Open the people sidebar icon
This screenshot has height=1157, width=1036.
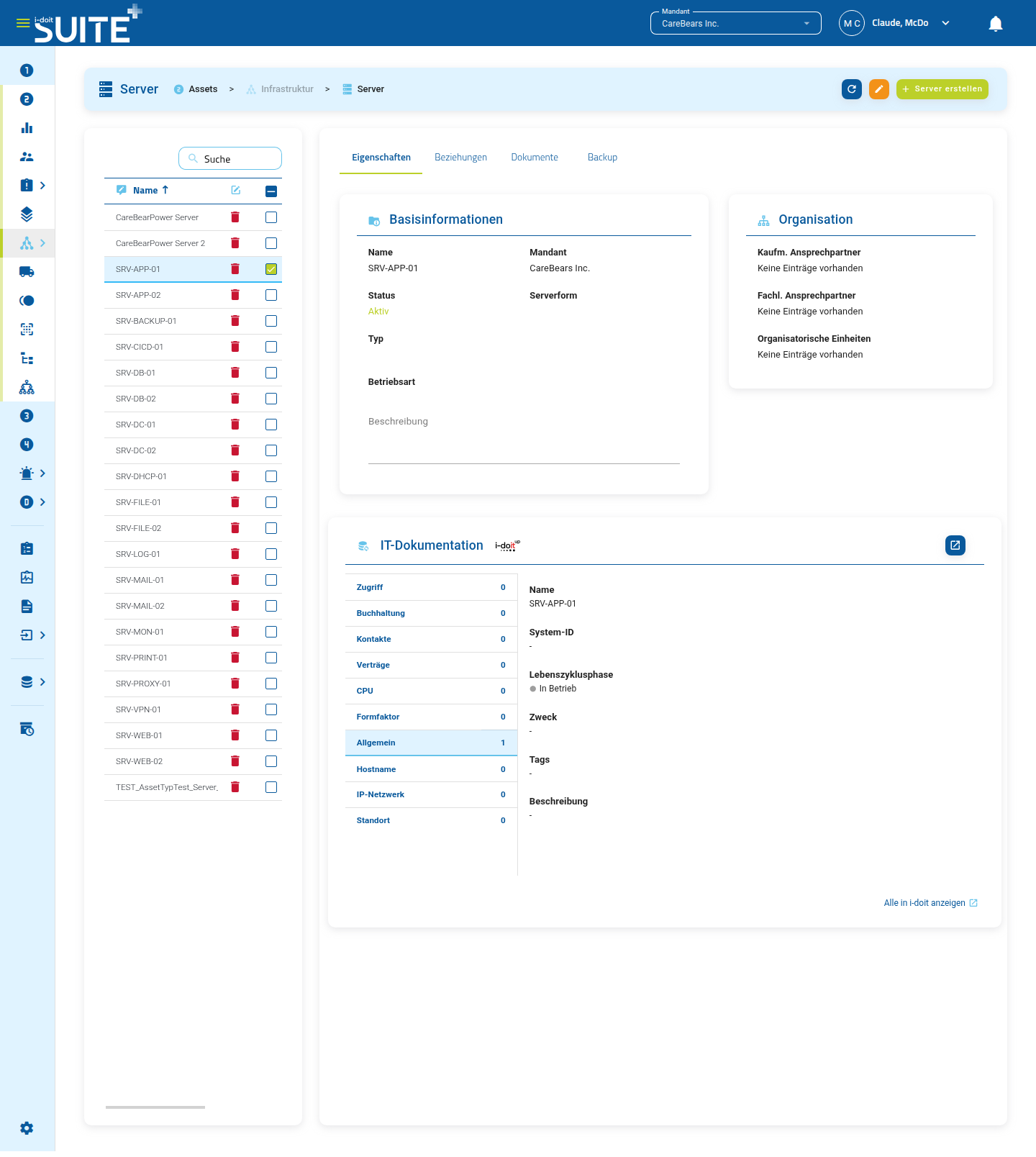(x=27, y=157)
